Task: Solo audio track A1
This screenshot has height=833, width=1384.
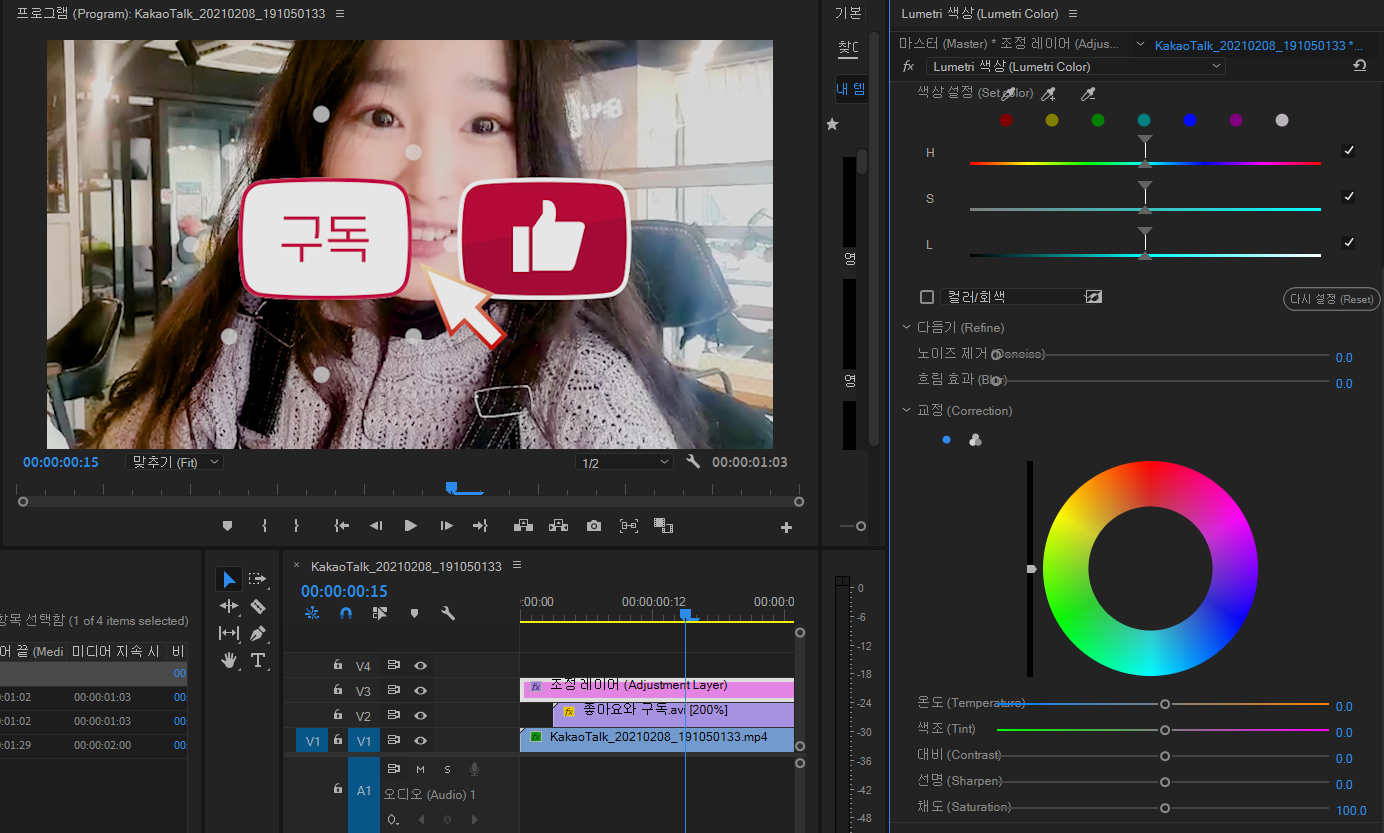Action: tap(447, 769)
